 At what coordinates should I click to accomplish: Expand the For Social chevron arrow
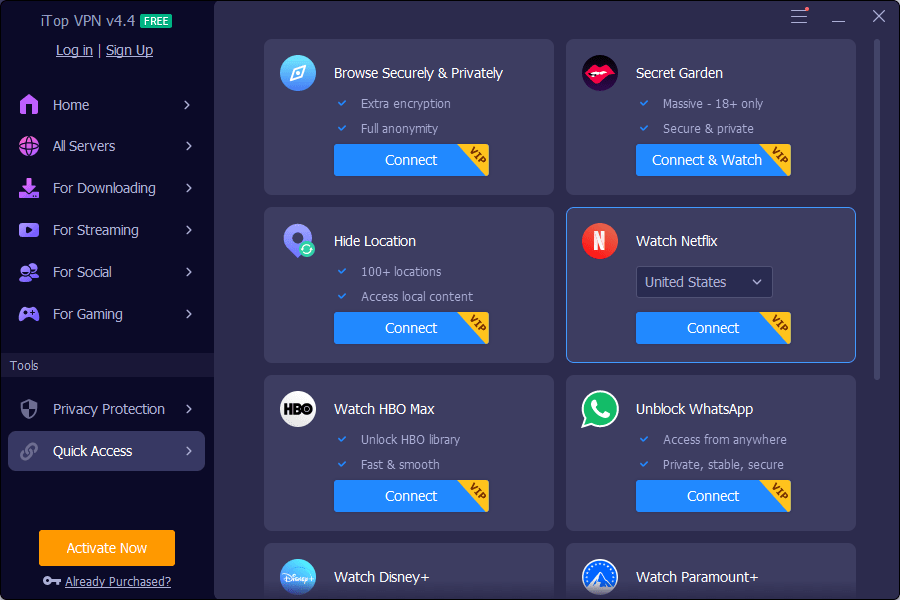coord(189,272)
